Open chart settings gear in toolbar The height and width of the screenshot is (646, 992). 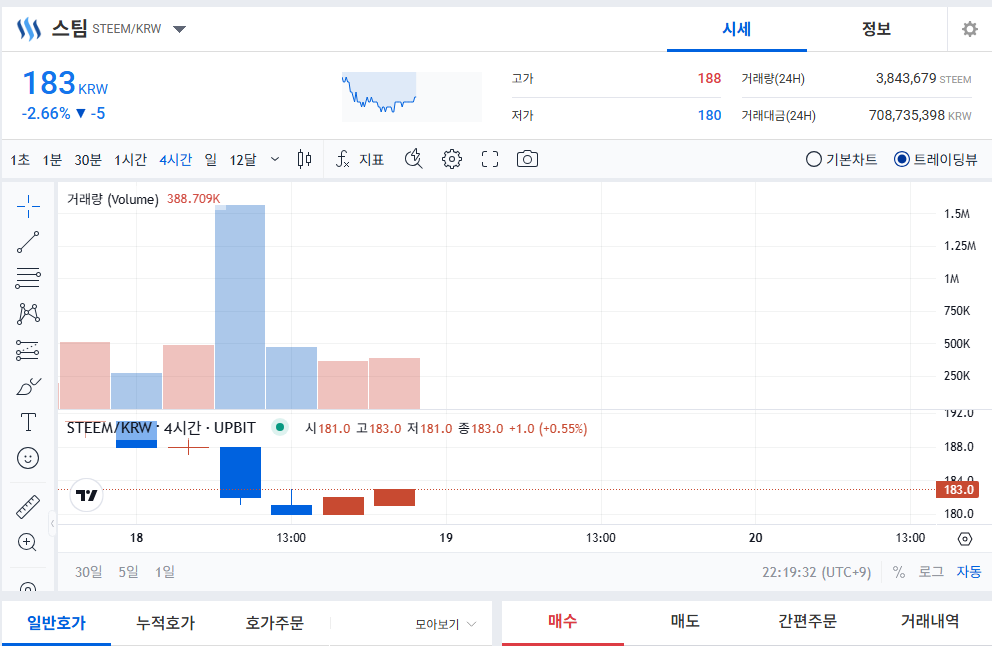click(452, 159)
